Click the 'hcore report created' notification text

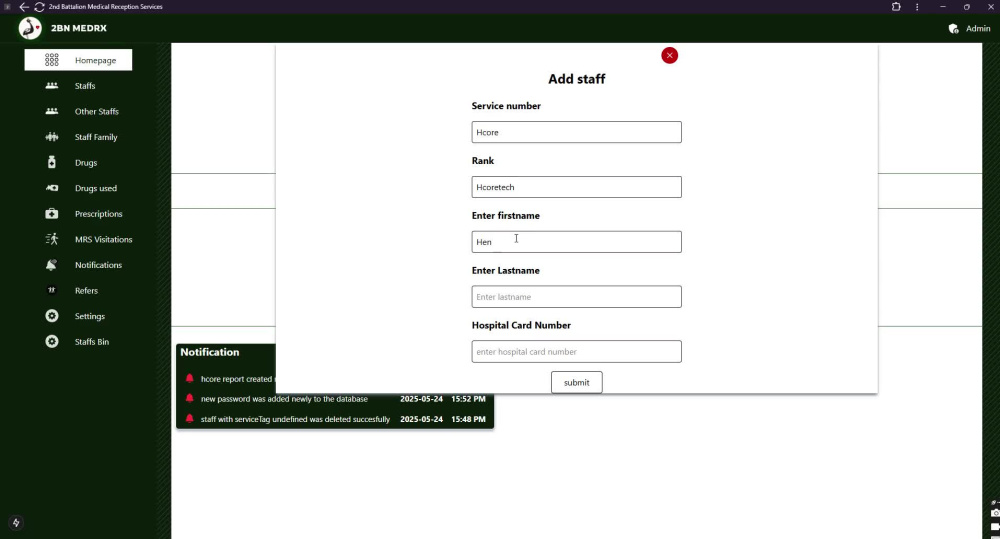click(237, 379)
